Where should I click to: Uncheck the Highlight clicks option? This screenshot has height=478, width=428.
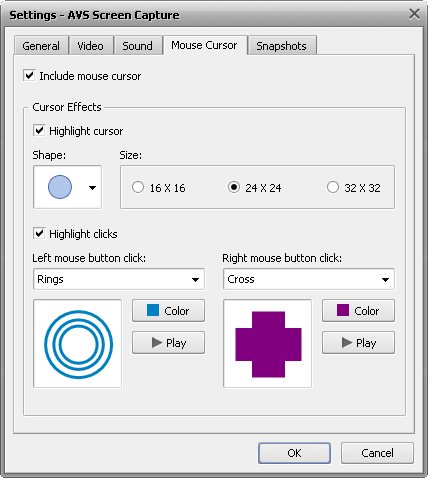tap(39, 234)
